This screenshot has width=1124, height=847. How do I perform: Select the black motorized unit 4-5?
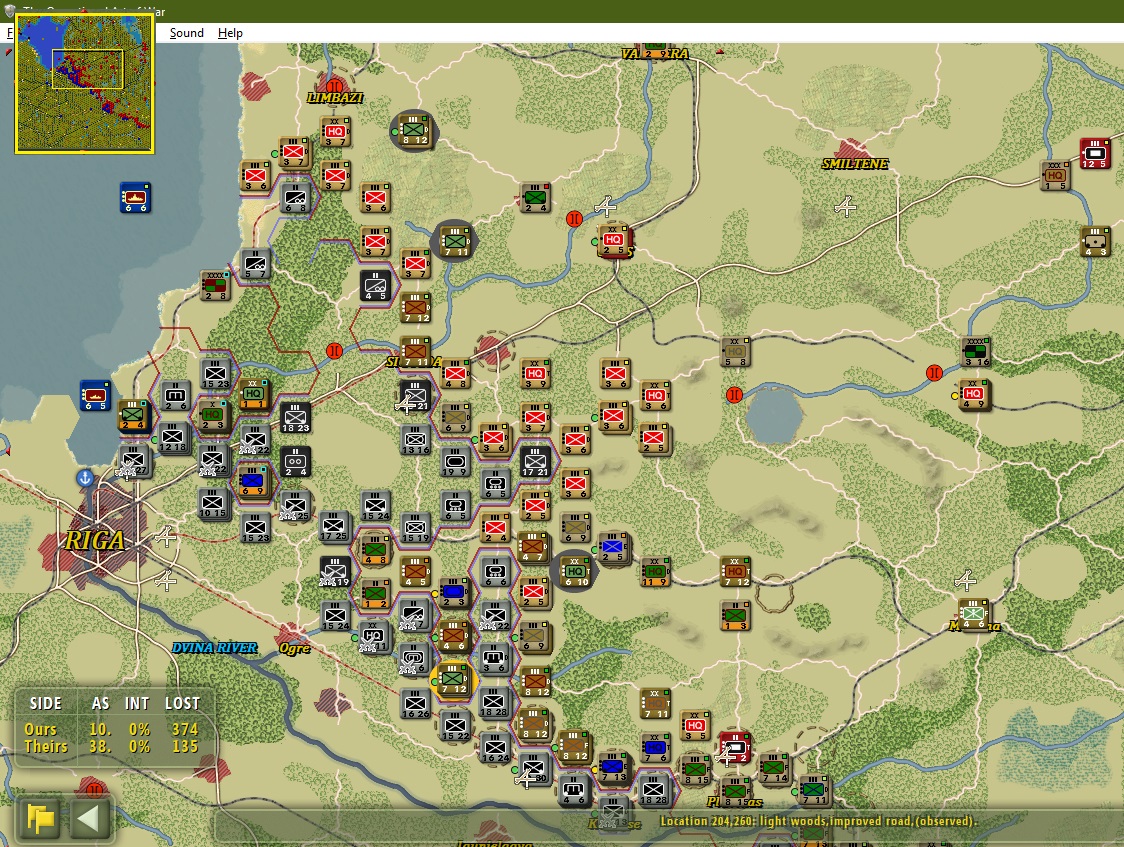coord(375,284)
